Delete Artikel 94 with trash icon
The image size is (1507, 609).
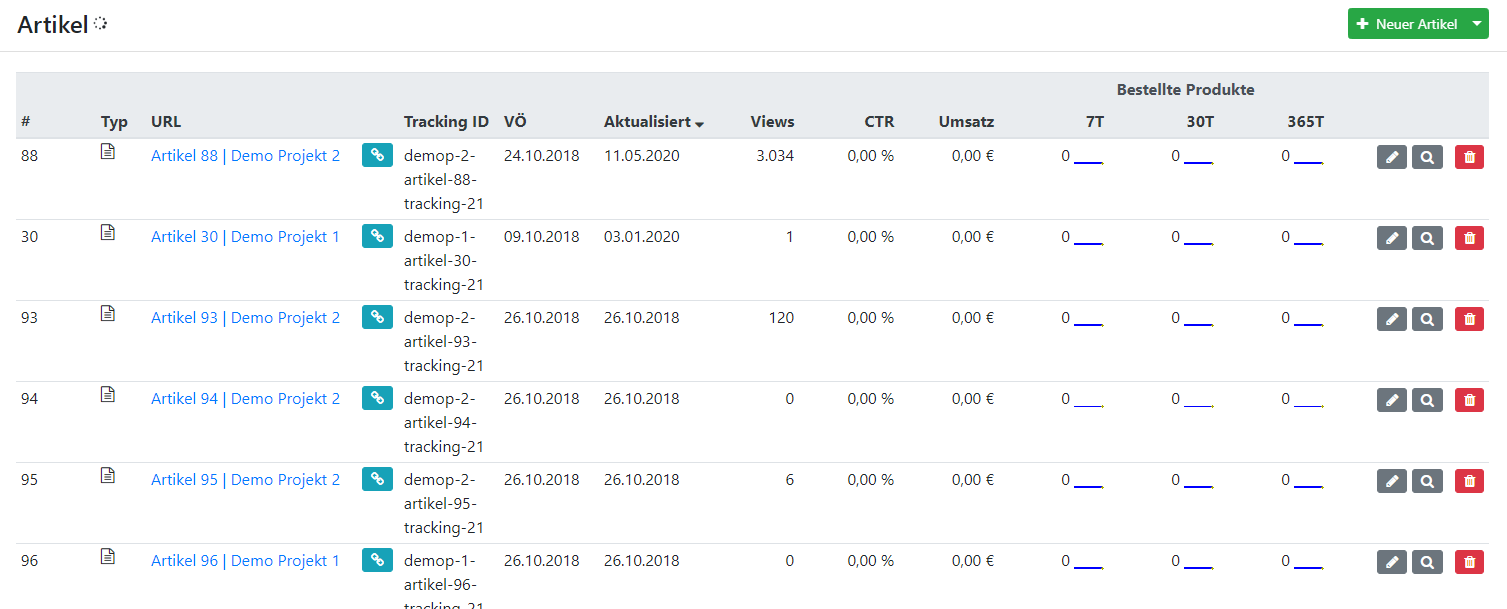pyautogui.click(x=1469, y=400)
